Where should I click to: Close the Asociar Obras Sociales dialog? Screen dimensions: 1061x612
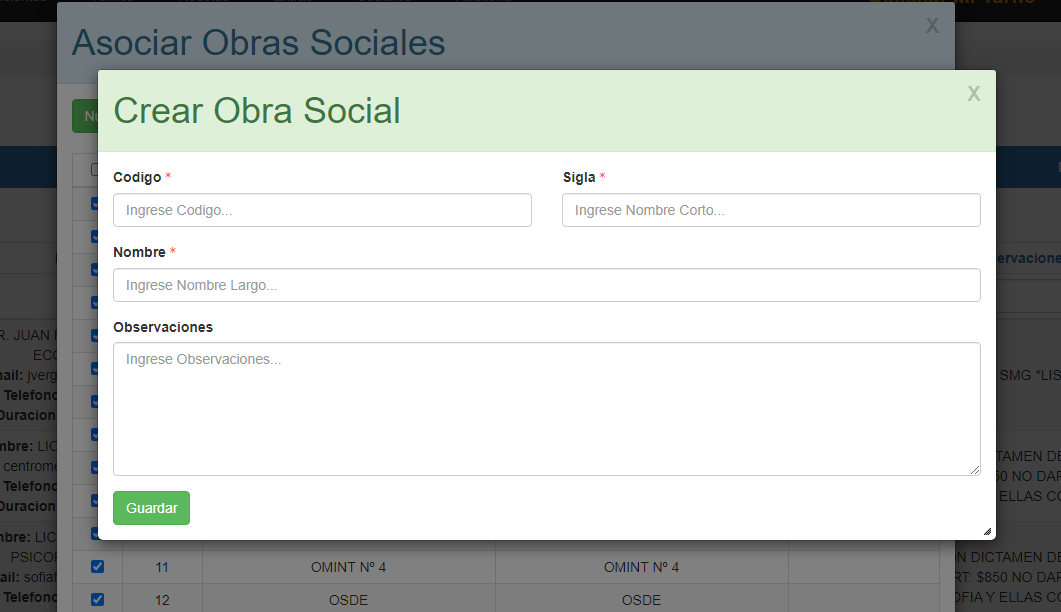click(x=931, y=26)
